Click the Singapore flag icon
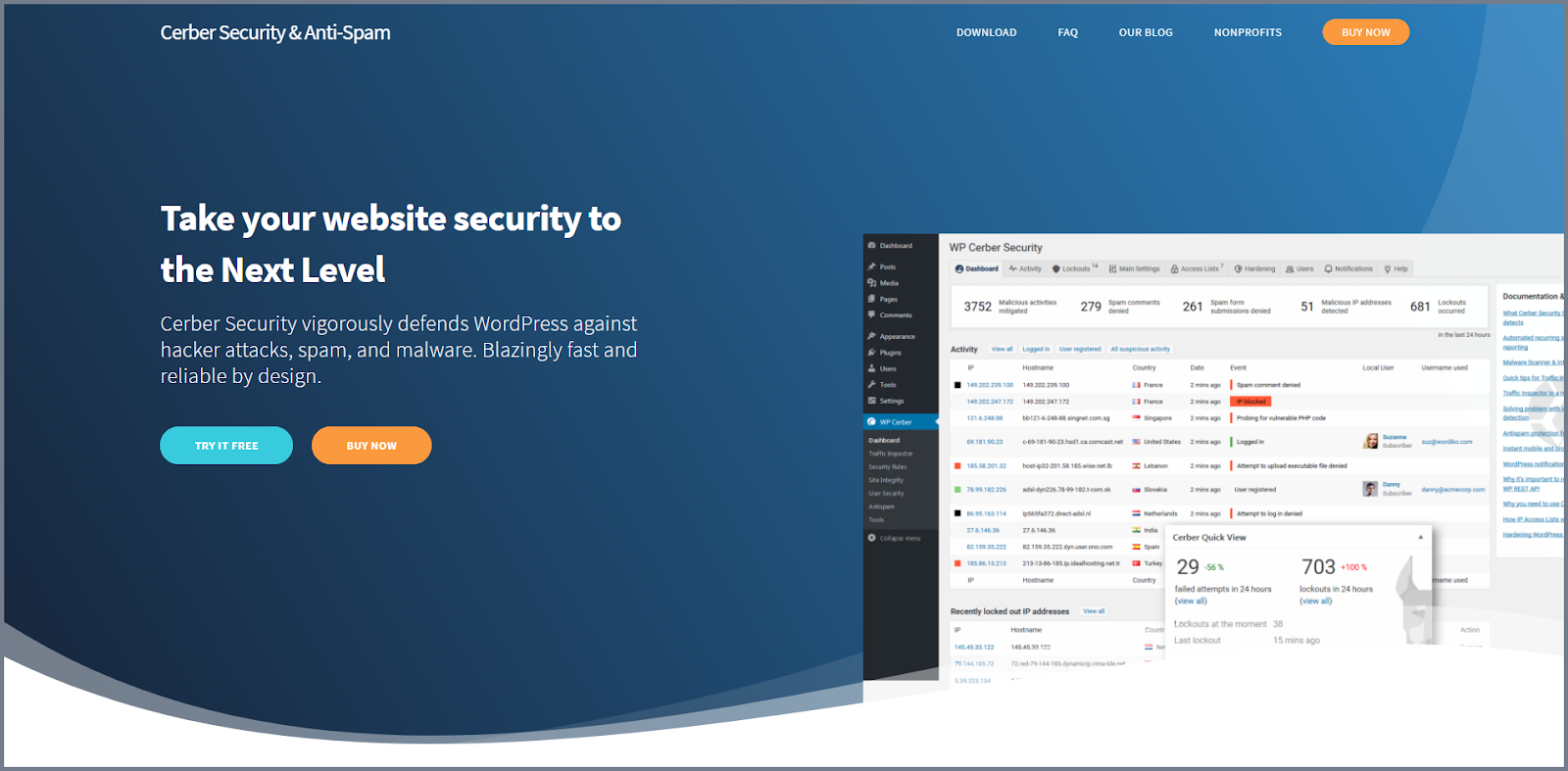The image size is (1568, 771). (1136, 418)
